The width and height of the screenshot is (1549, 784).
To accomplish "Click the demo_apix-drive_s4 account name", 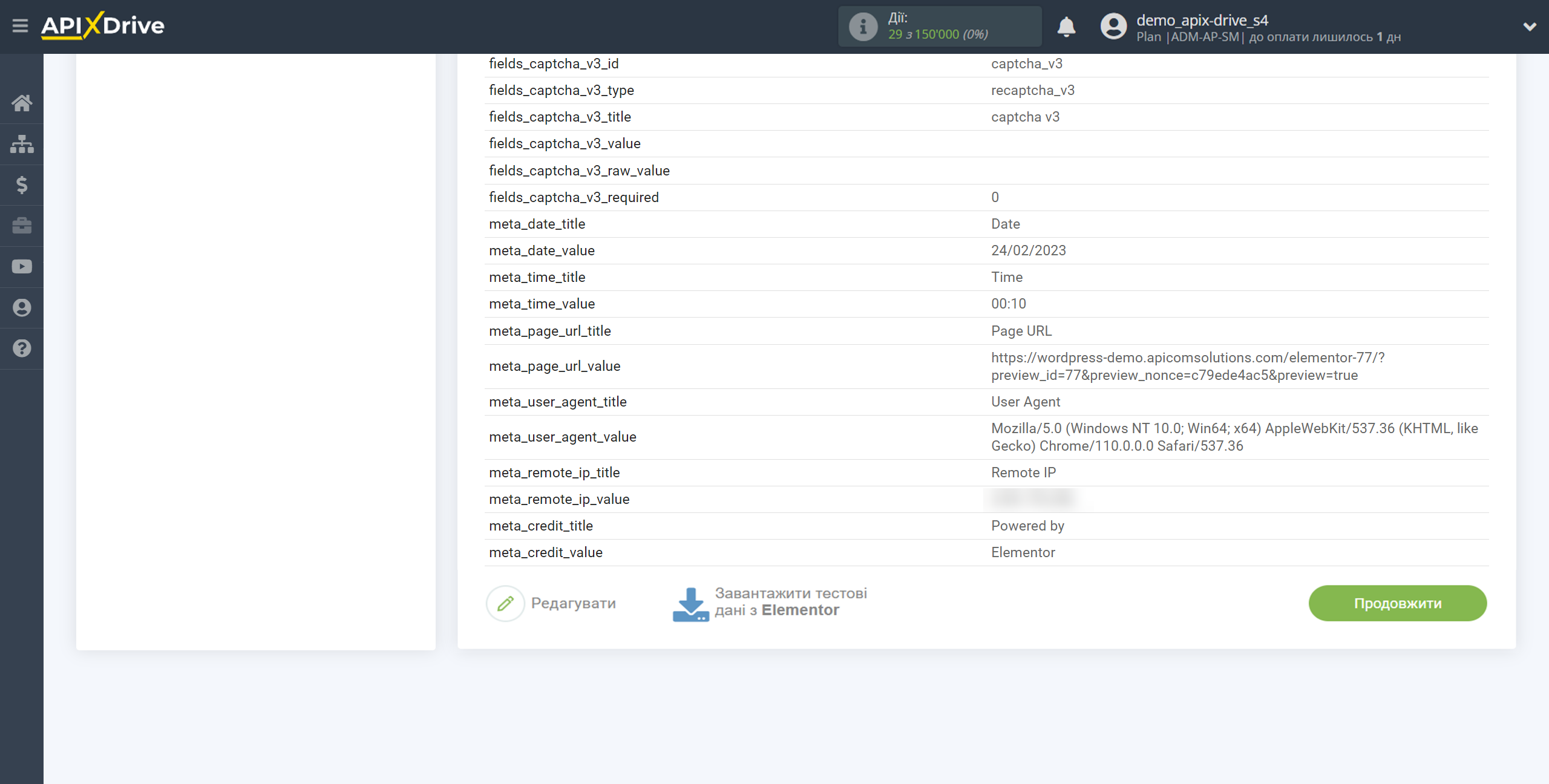I will pos(1202,20).
